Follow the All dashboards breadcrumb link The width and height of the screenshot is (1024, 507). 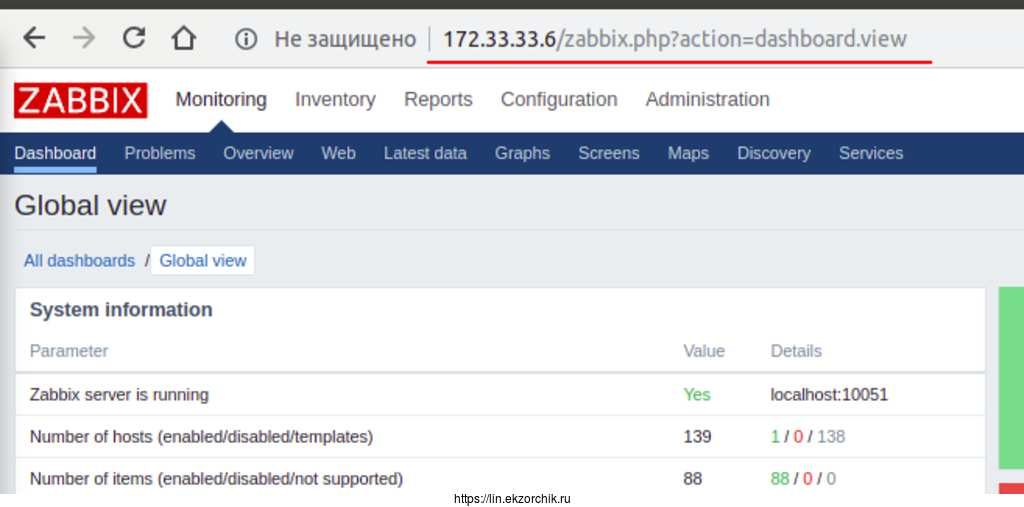pos(79,260)
